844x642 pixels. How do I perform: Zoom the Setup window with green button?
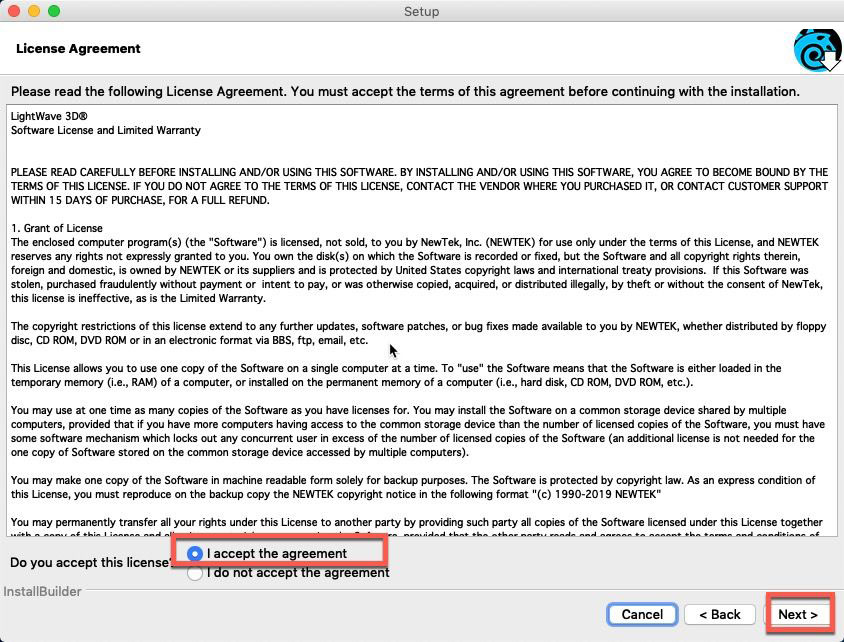tap(54, 11)
